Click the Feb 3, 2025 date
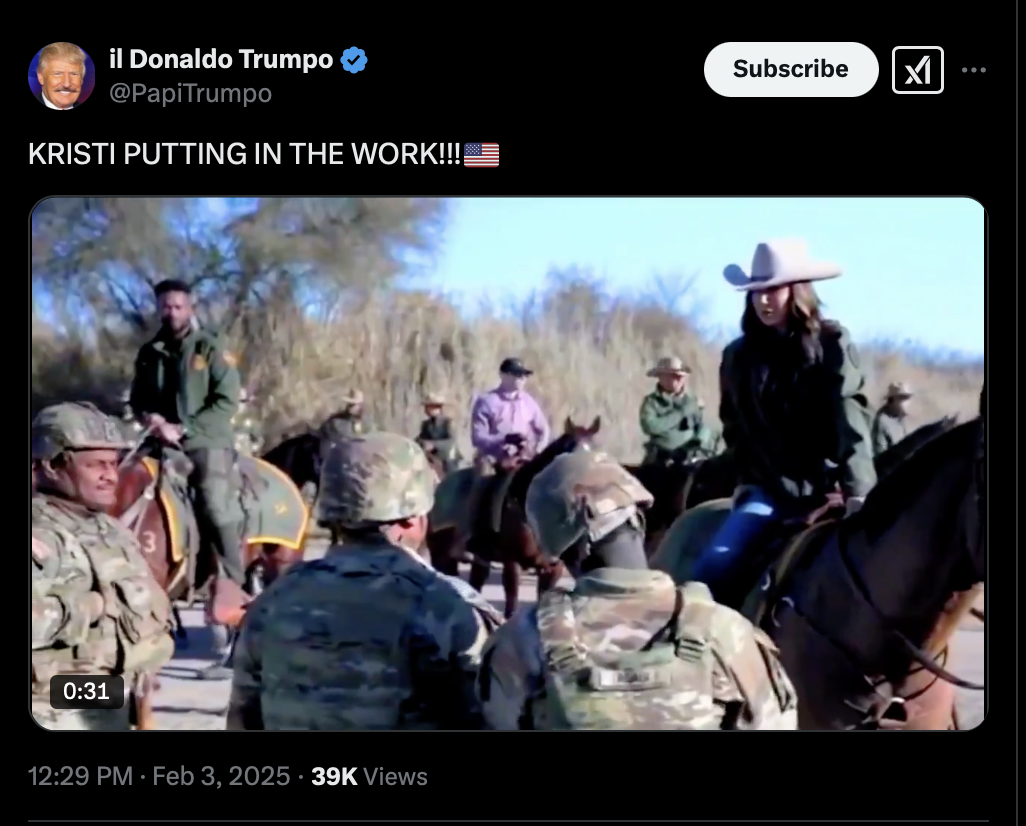The width and height of the screenshot is (1026, 826). 221,776
